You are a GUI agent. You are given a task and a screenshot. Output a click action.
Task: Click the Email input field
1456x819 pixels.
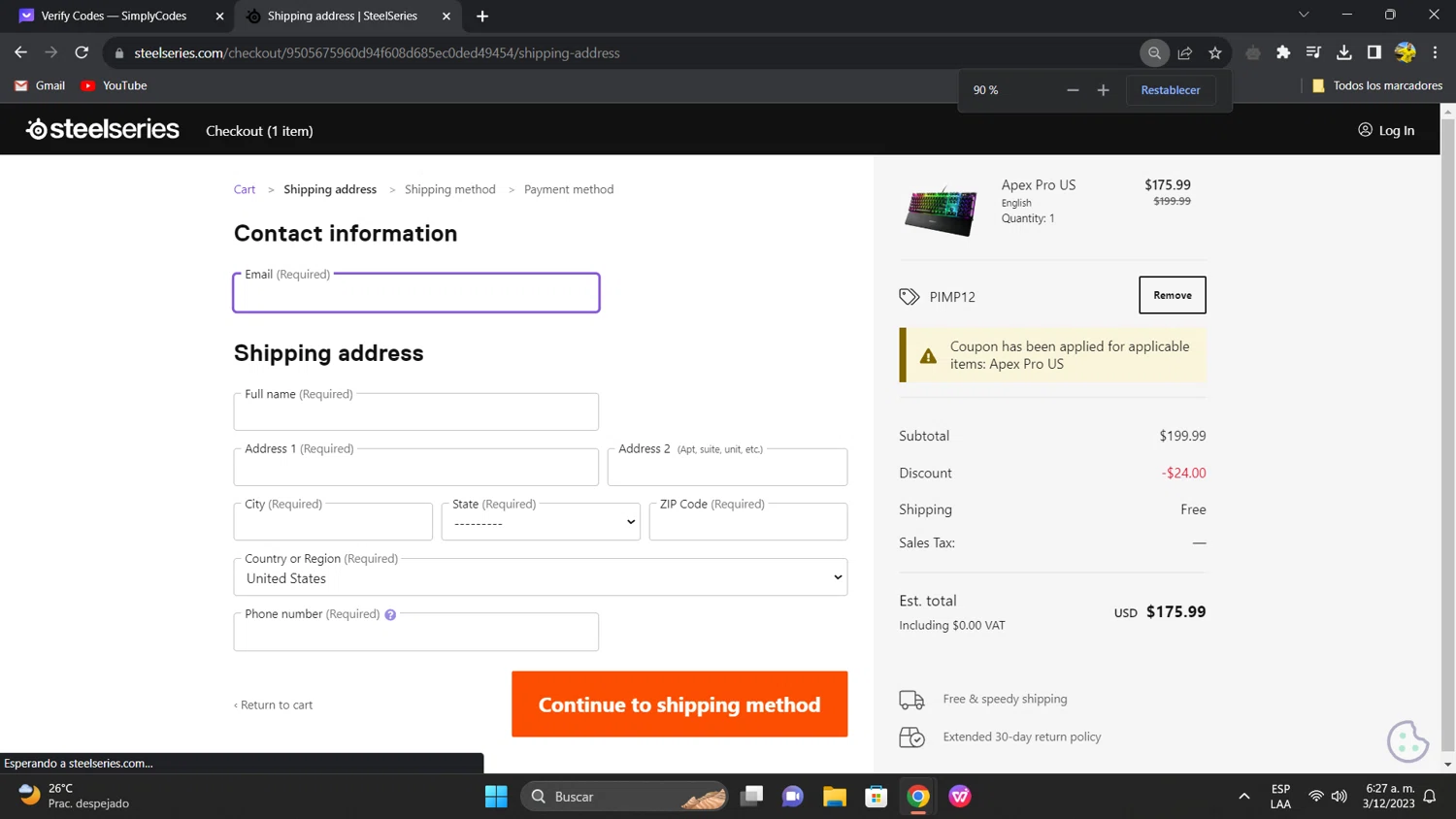[416, 294]
